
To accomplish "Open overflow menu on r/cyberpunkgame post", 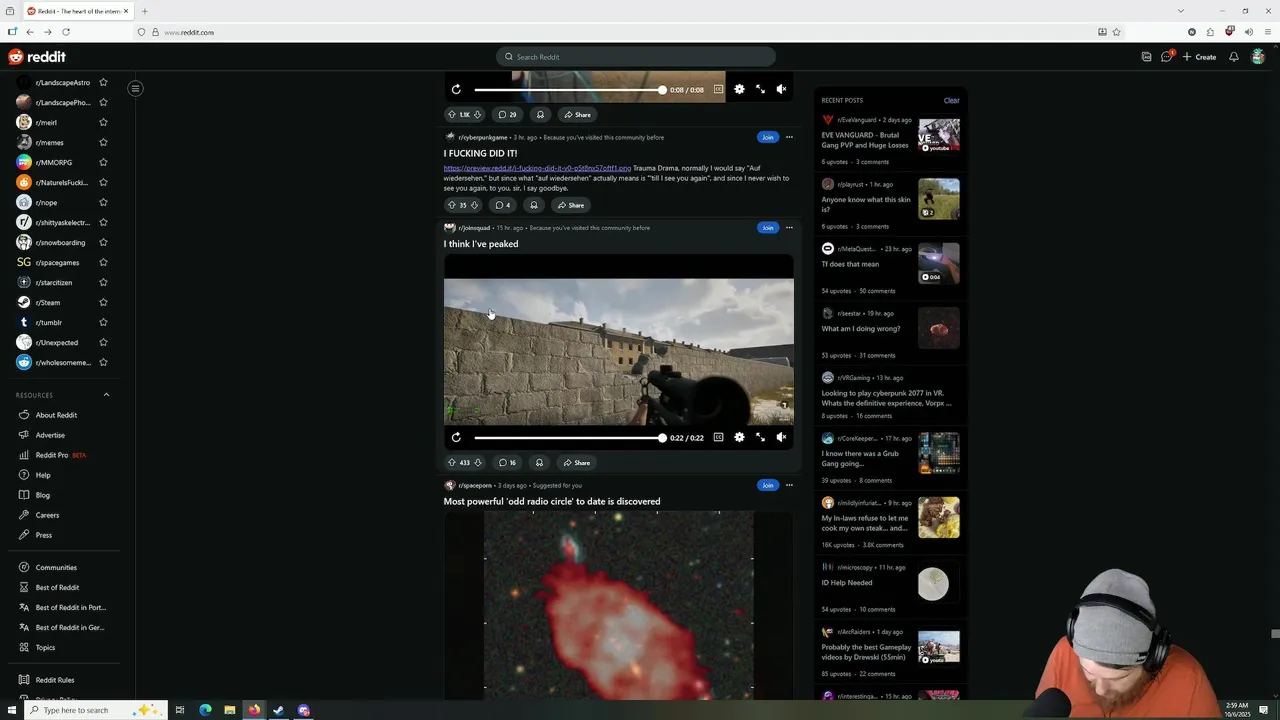I will tap(789, 137).
